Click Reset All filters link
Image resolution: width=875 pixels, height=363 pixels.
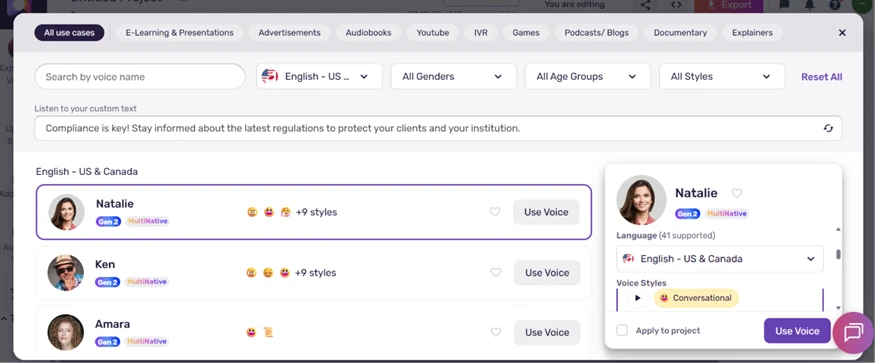click(821, 77)
